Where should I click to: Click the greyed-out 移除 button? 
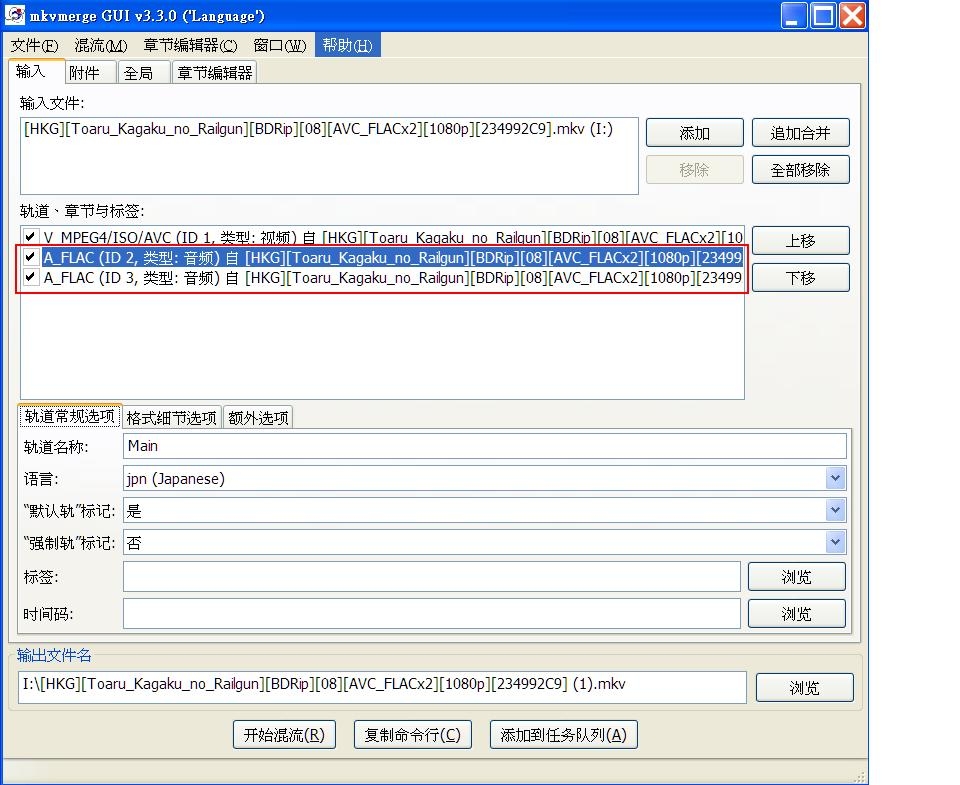pyautogui.click(x=694, y=170)
